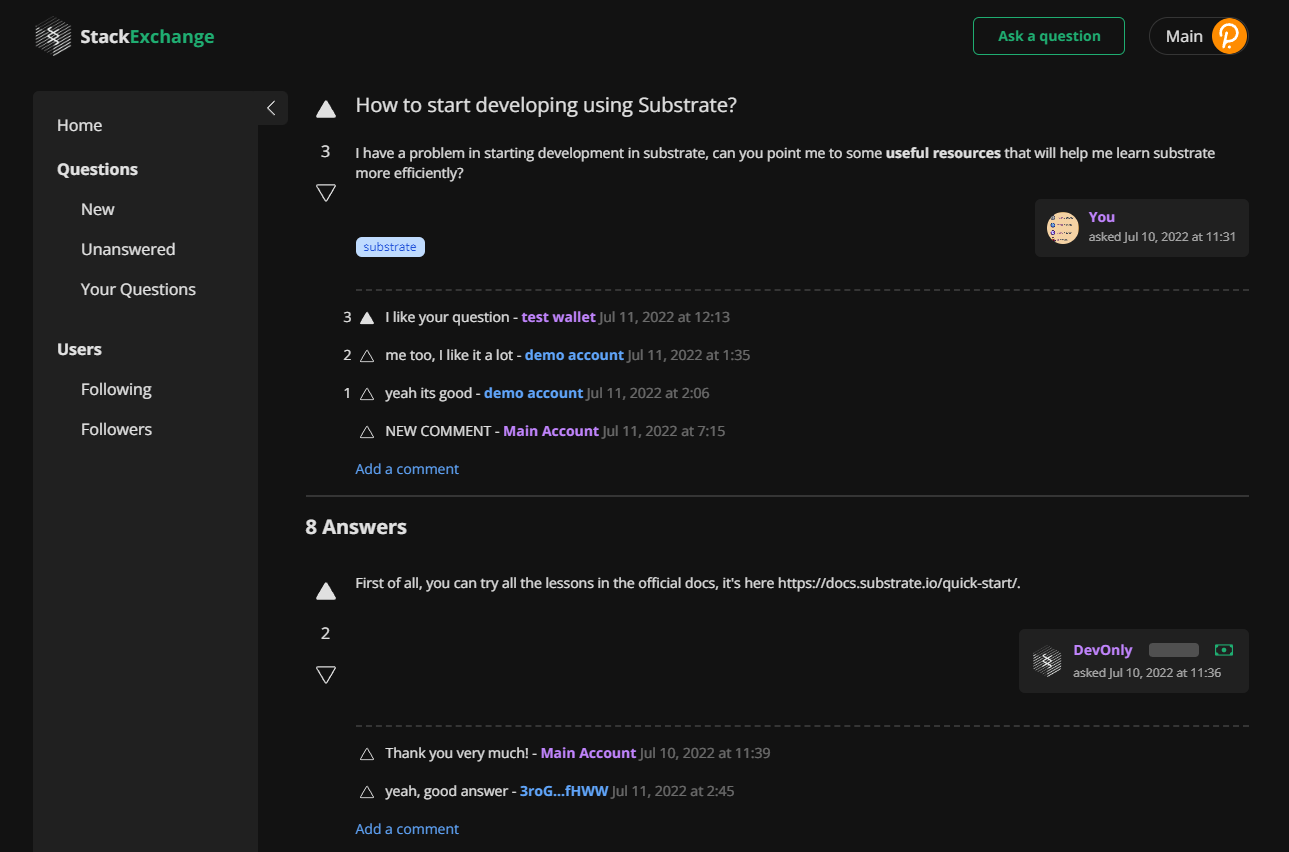Downvote the Substrate question
1289x852 pixels.
(326, 192)
